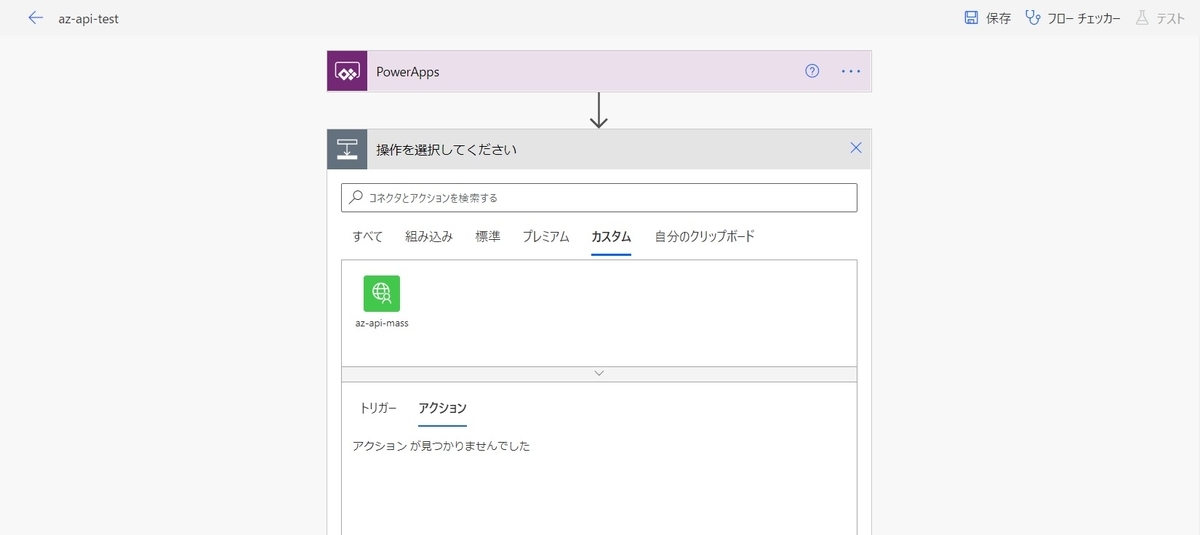Click the az-api-mass connector label

pyautogui.click(x=382, y=324)
